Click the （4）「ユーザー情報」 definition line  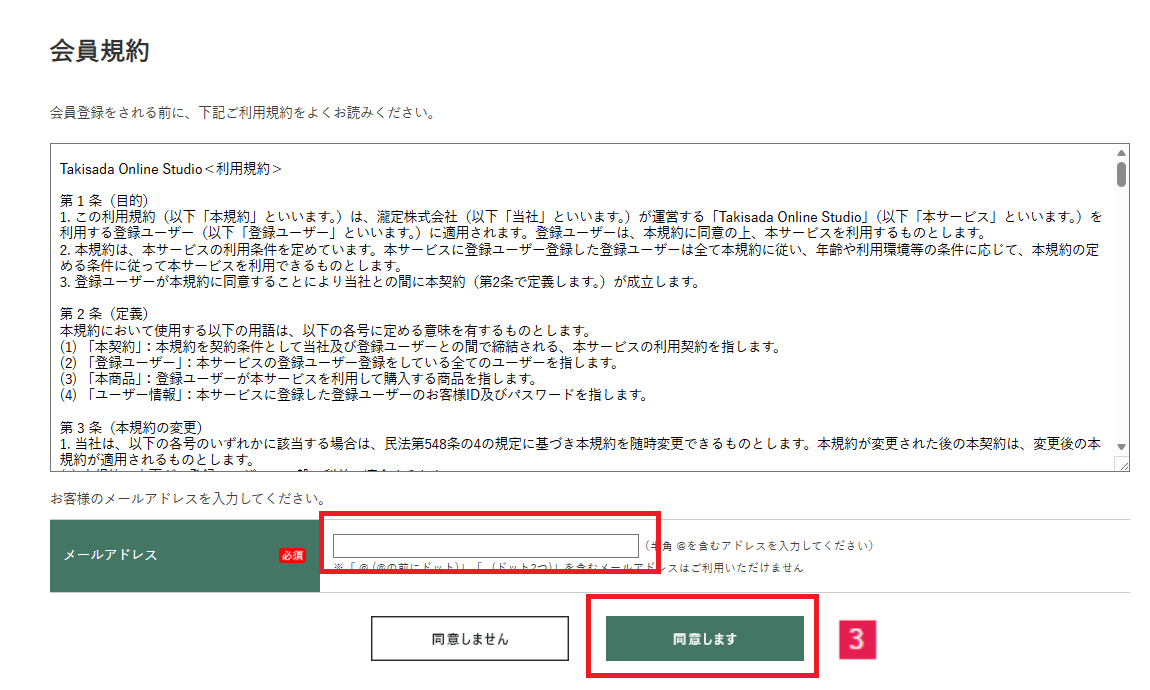354,394
